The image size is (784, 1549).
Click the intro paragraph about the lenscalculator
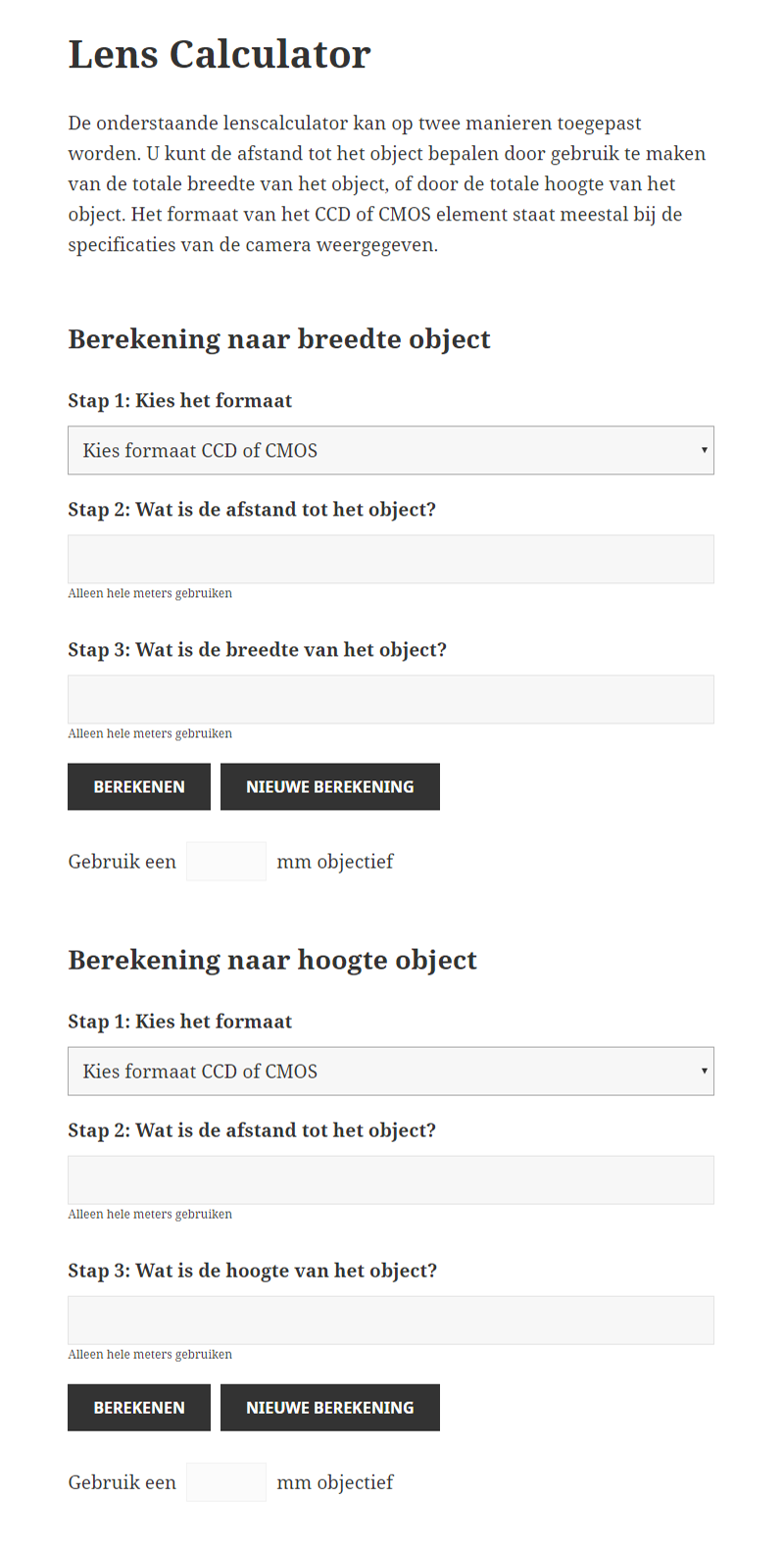coord(387,183)
